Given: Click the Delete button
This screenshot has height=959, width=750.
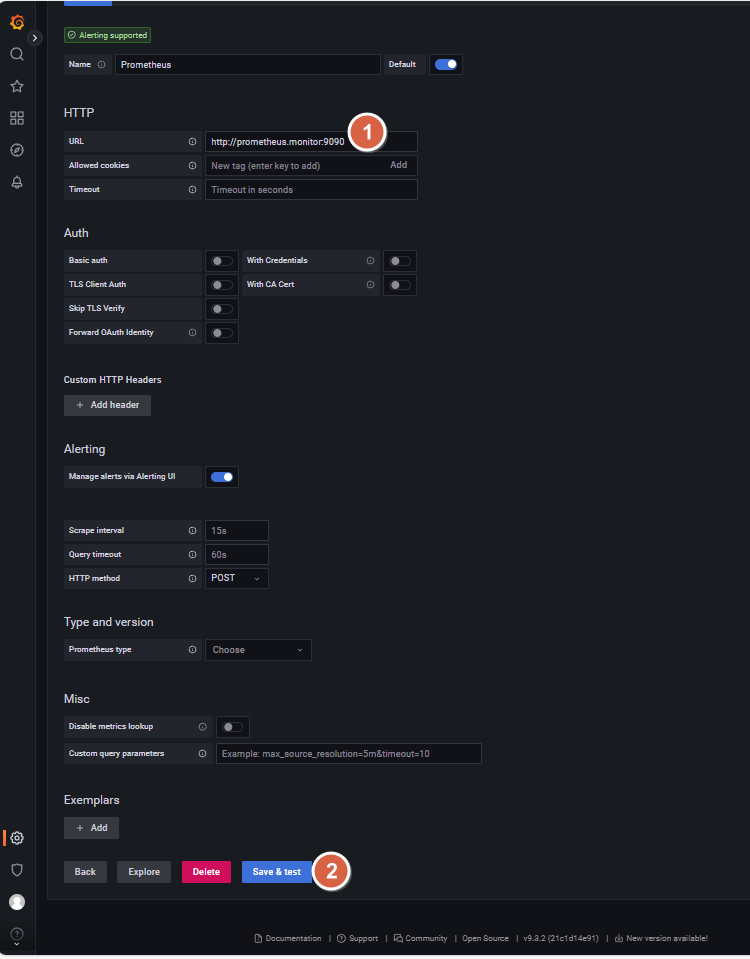Looking at the screenshot, I should coord(206,872).
